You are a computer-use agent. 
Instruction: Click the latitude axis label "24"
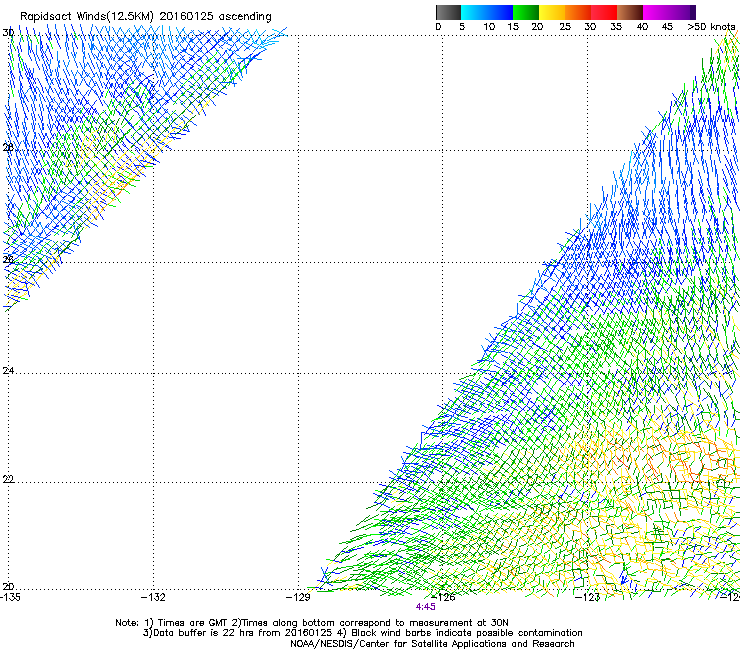coord(8,371)
